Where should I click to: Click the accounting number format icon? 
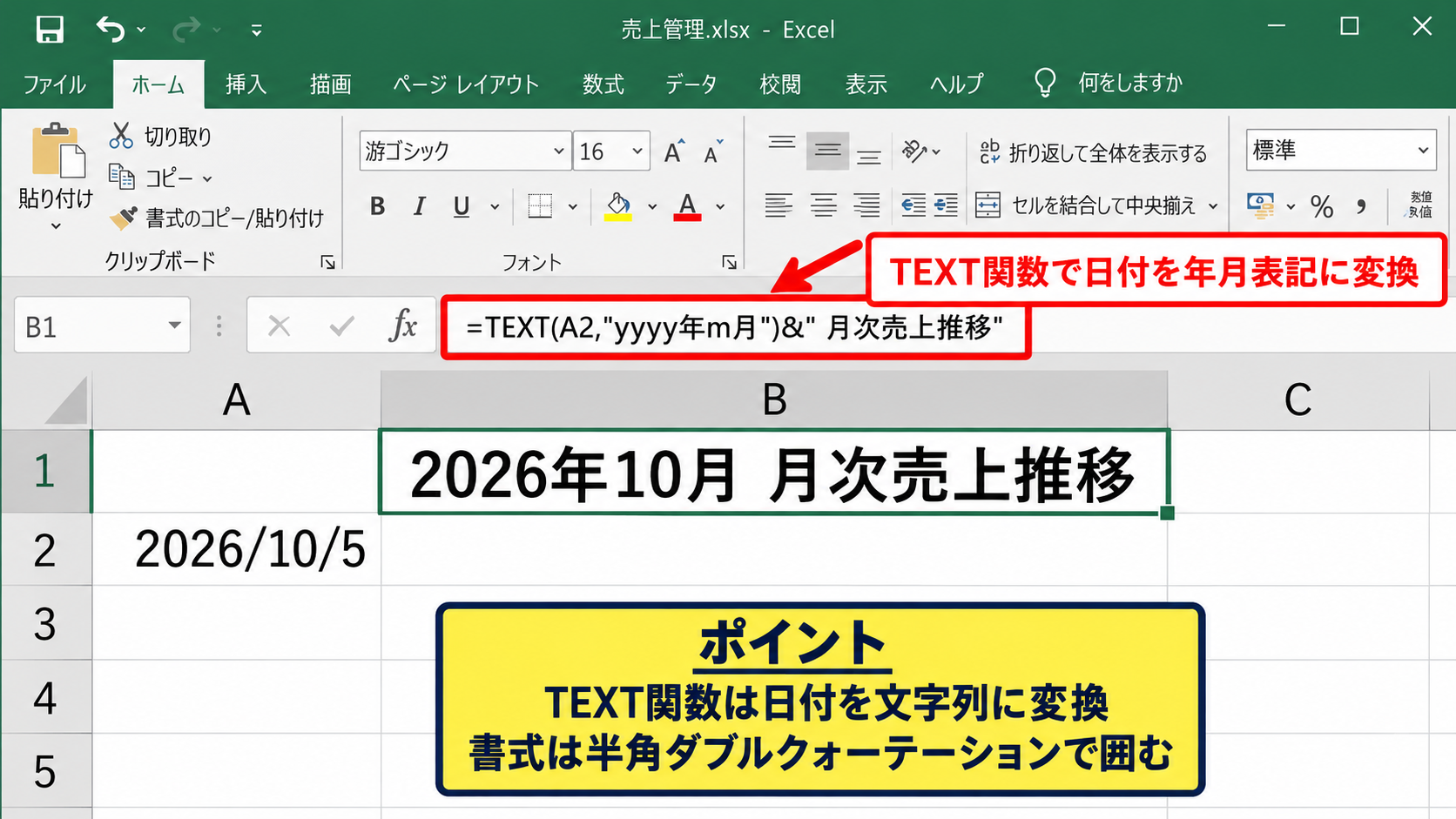click(x=1260, y=206)
